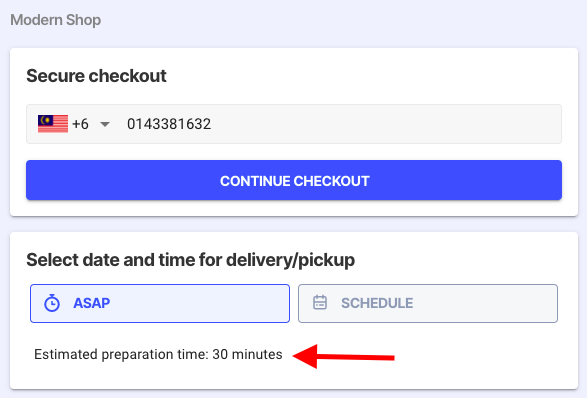This screenshot has width=587, height=398.
Task: Click the stopwatch icon in ASAP
Action: pyautogui.click(x=52, y=303)
